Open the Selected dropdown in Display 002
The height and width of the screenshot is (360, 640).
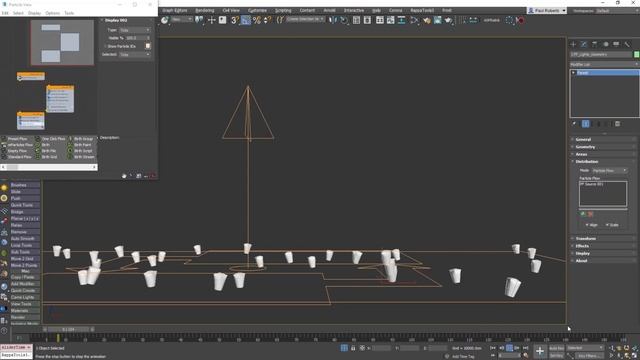(x=135, y=54)
